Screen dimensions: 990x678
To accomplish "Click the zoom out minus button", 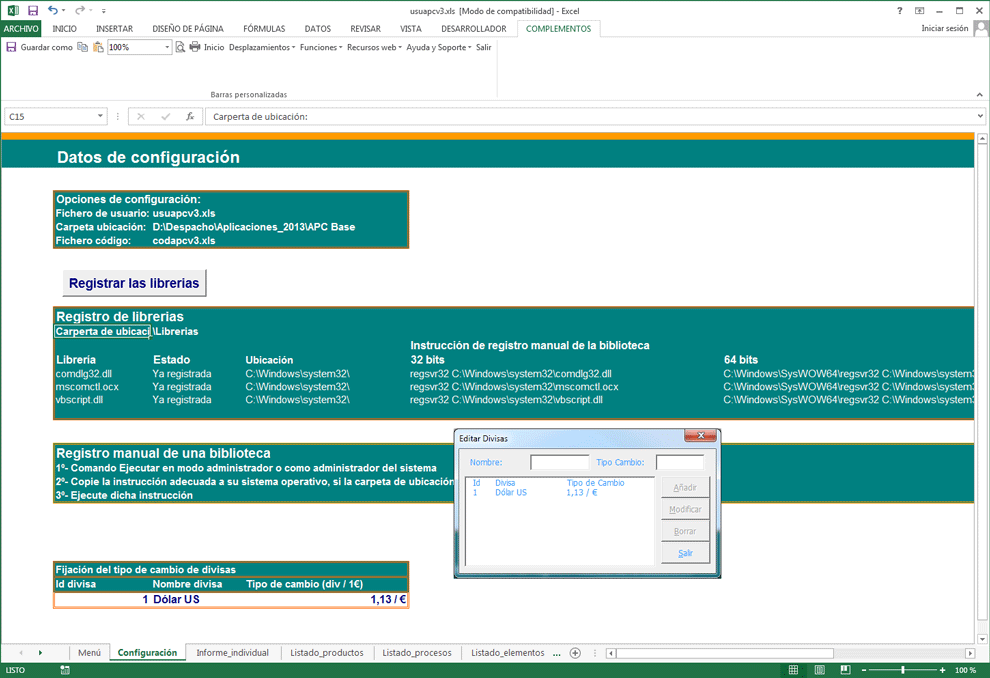I will [x=864, y=670].
